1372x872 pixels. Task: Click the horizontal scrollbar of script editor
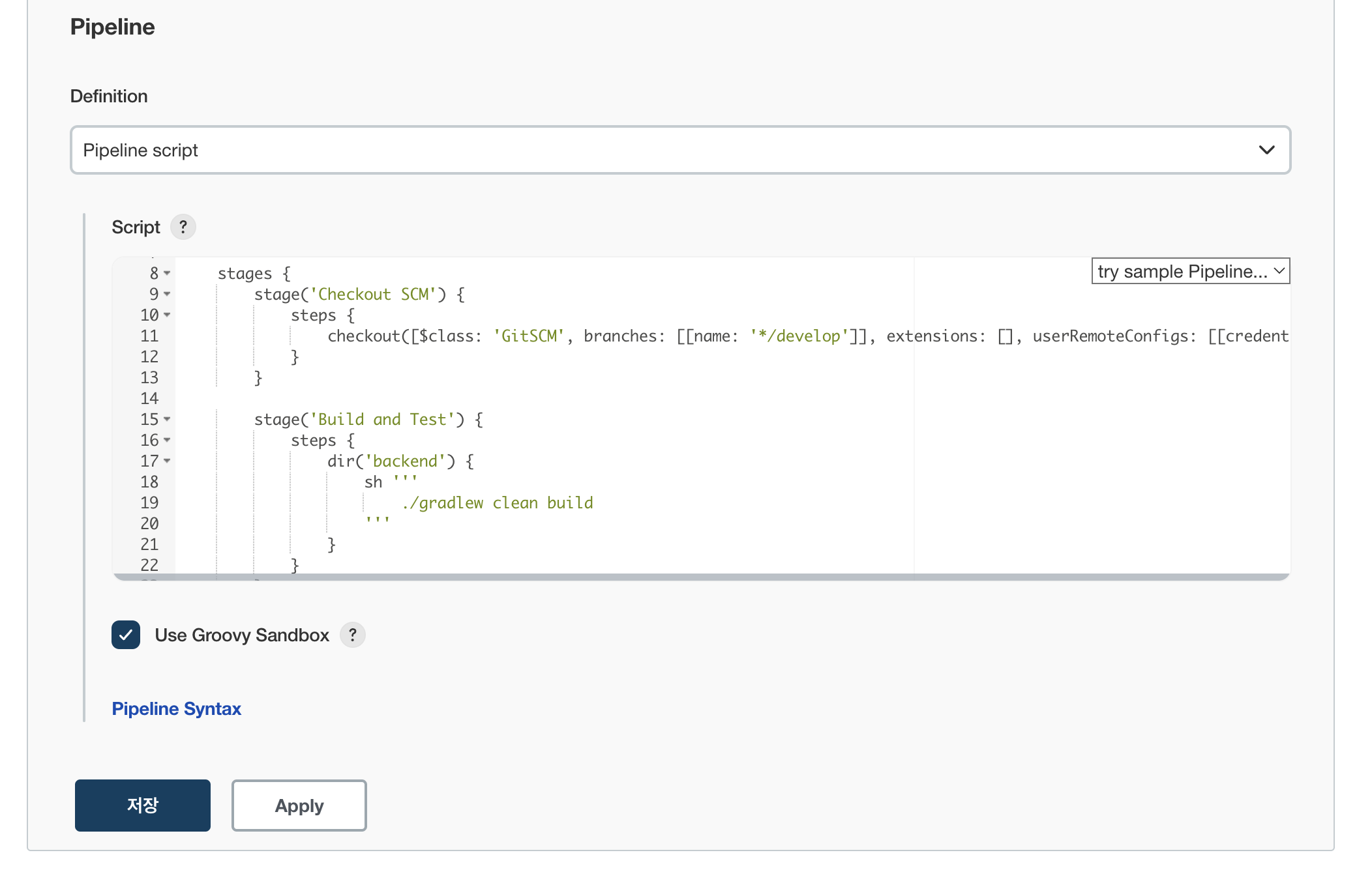point(700,577)
